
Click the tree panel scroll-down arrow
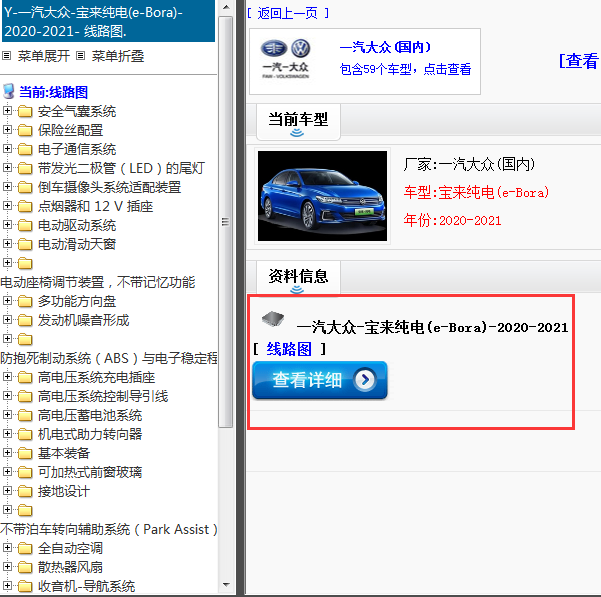coord(226,585)
